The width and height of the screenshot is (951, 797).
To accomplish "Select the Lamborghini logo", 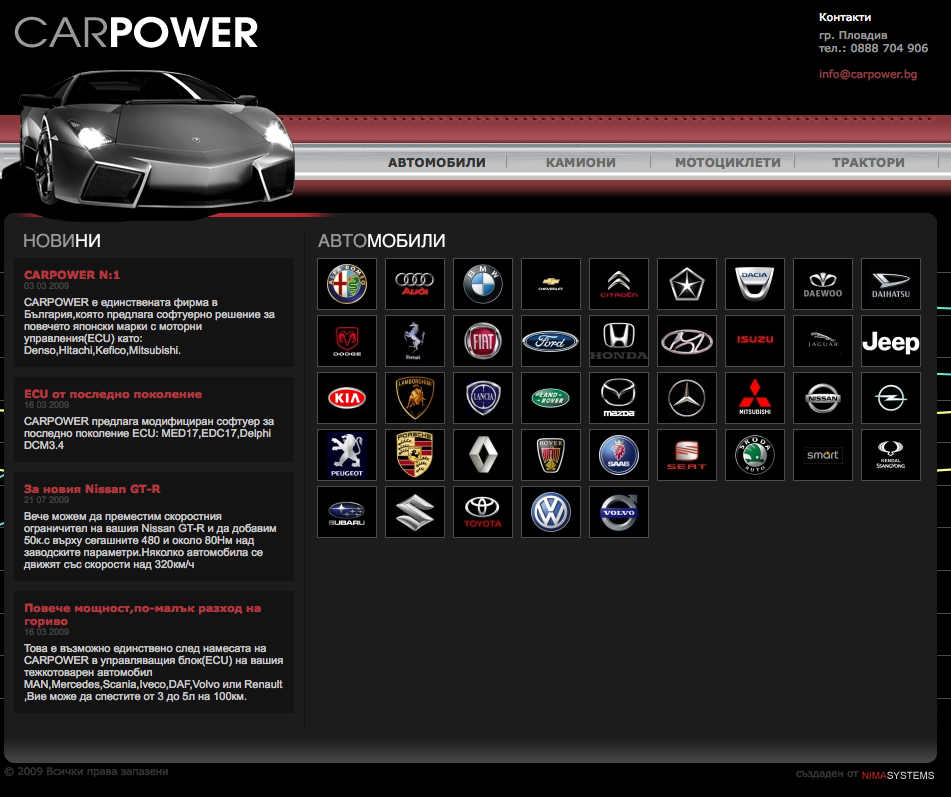I will [415, 398].
